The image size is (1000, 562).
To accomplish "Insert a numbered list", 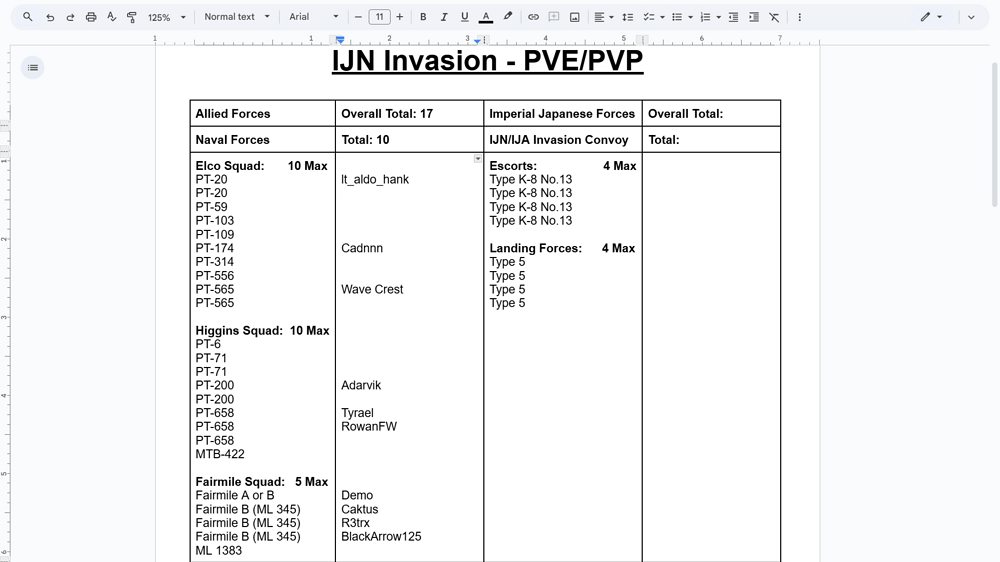I will click(x=705, y=17).
